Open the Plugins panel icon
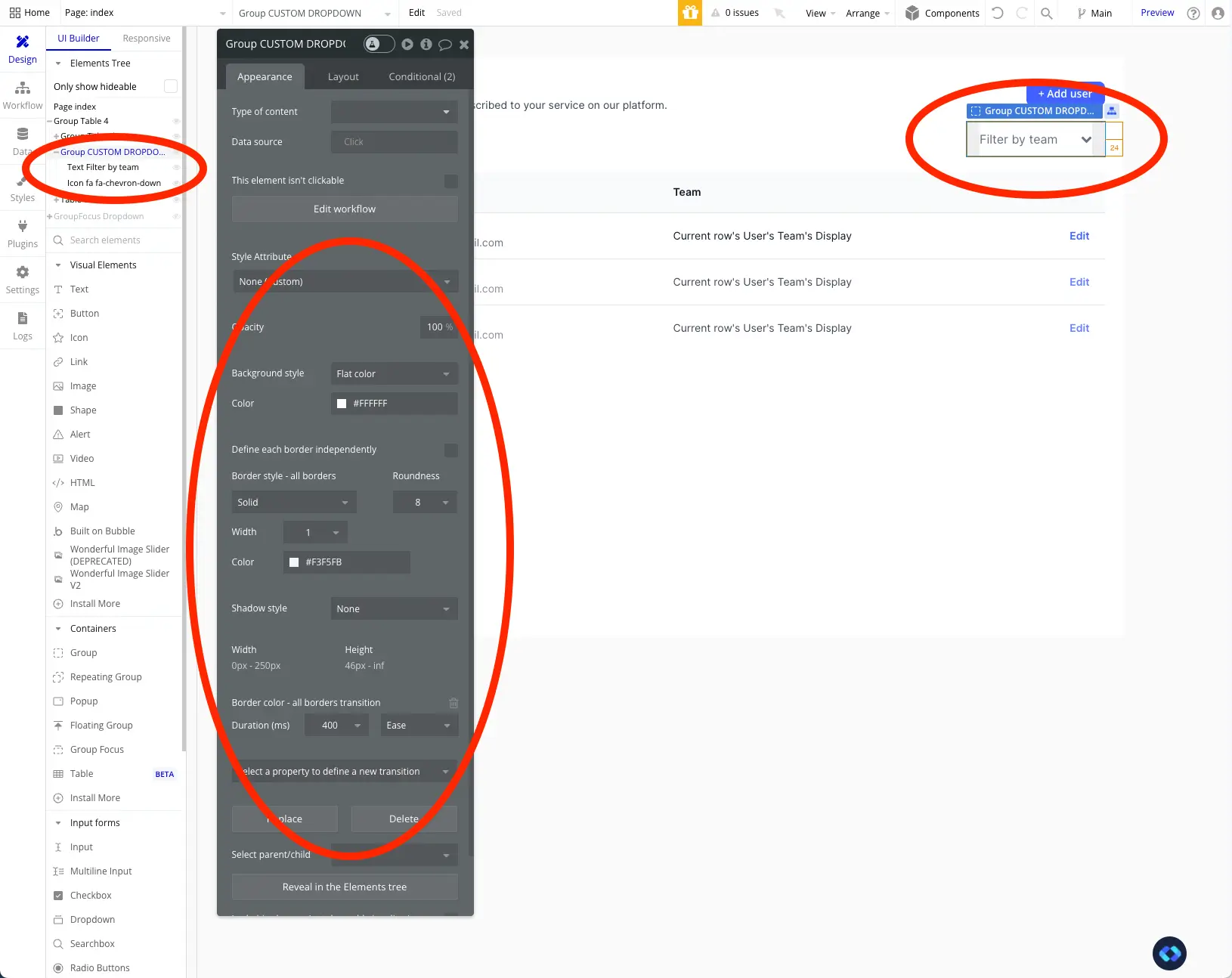 [22, 229]
